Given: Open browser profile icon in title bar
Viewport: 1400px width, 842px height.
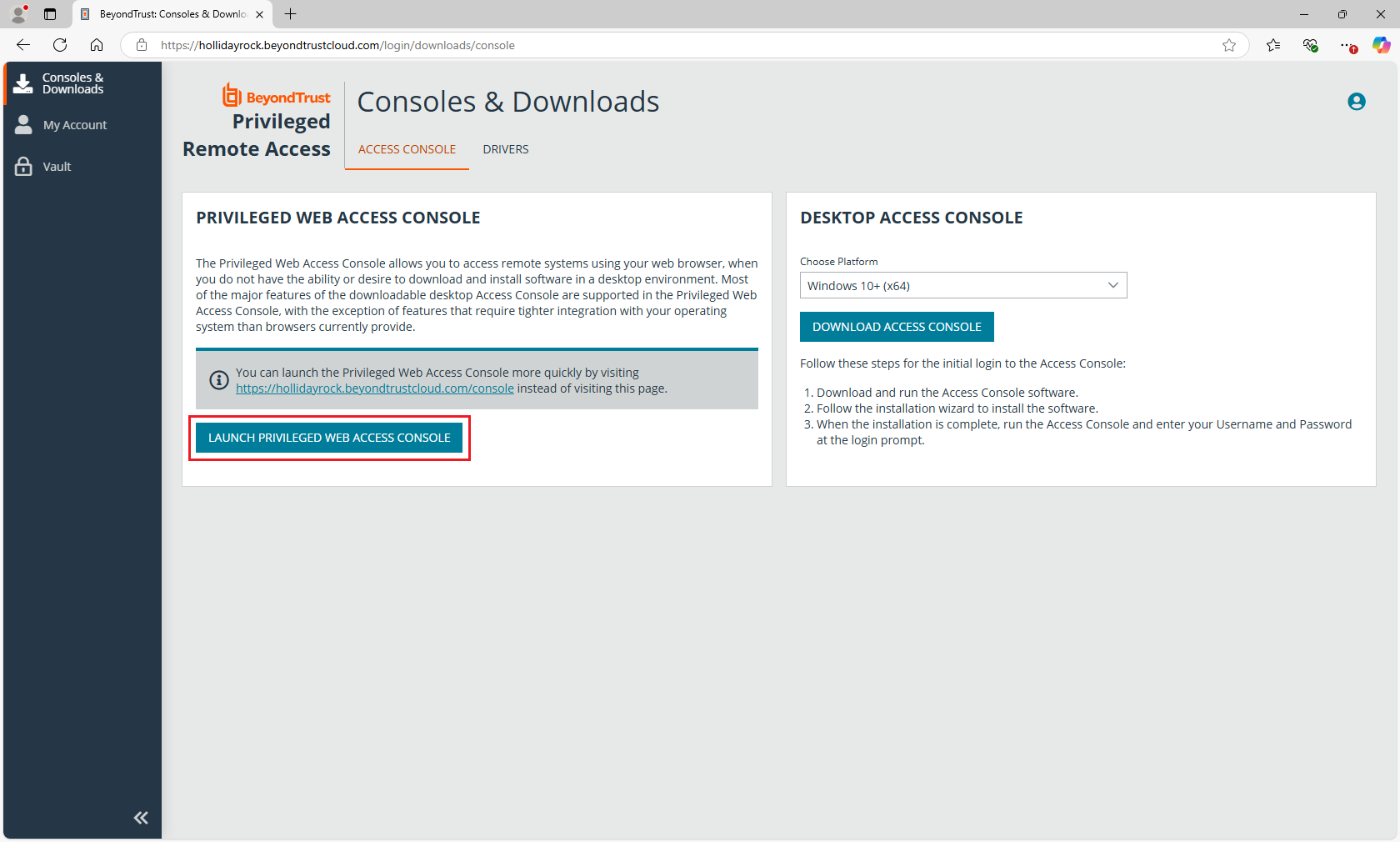Looking at the screenshot, I should tap(18, 14).
